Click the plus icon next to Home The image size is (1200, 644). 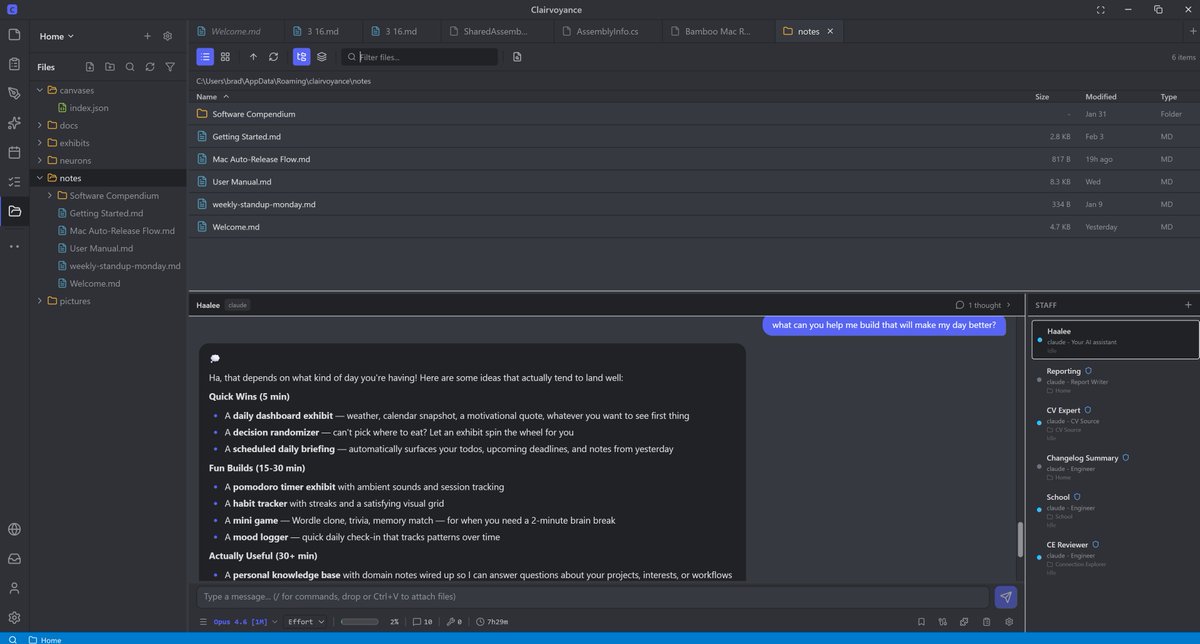point(147,36)
